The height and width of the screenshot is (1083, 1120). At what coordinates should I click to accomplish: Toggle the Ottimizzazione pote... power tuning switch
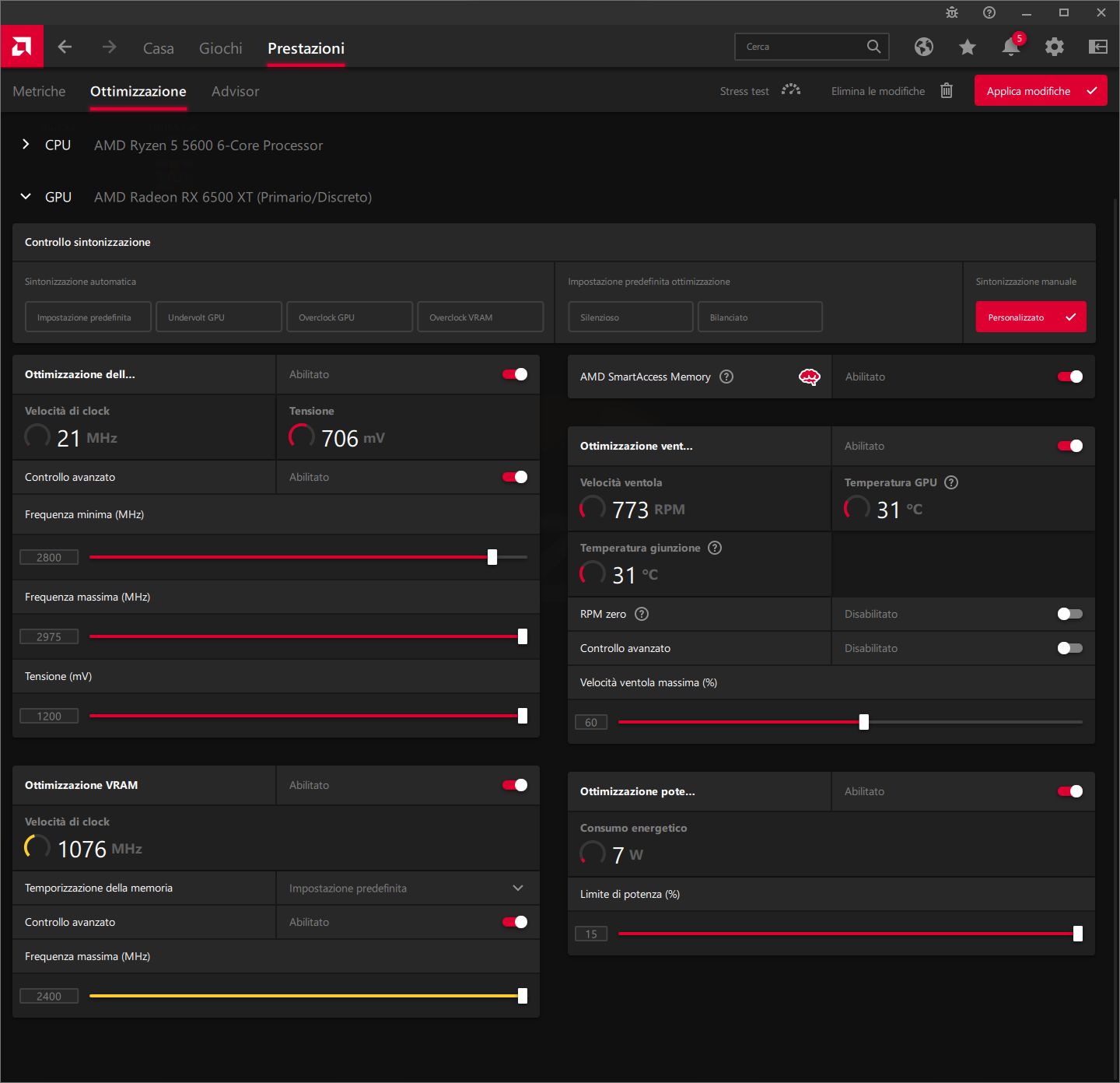click(1070, 791)
